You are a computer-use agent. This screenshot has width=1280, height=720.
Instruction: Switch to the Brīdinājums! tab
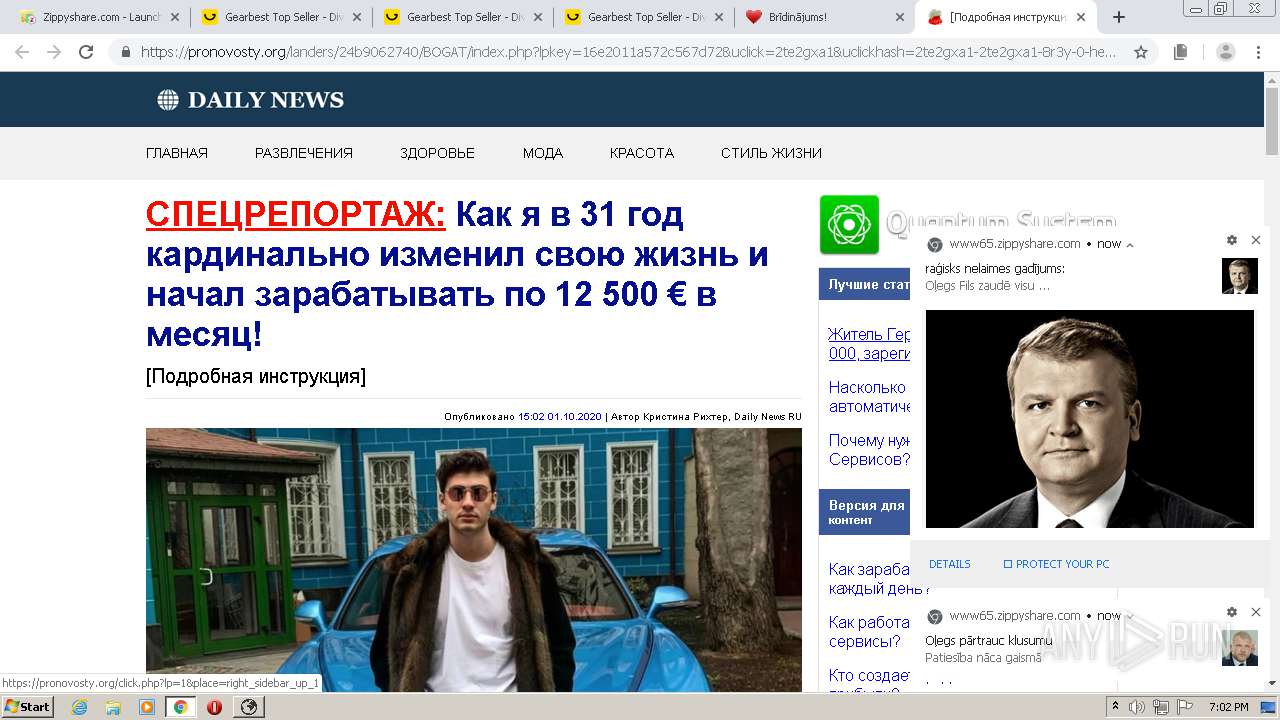(x=826, y=17)
